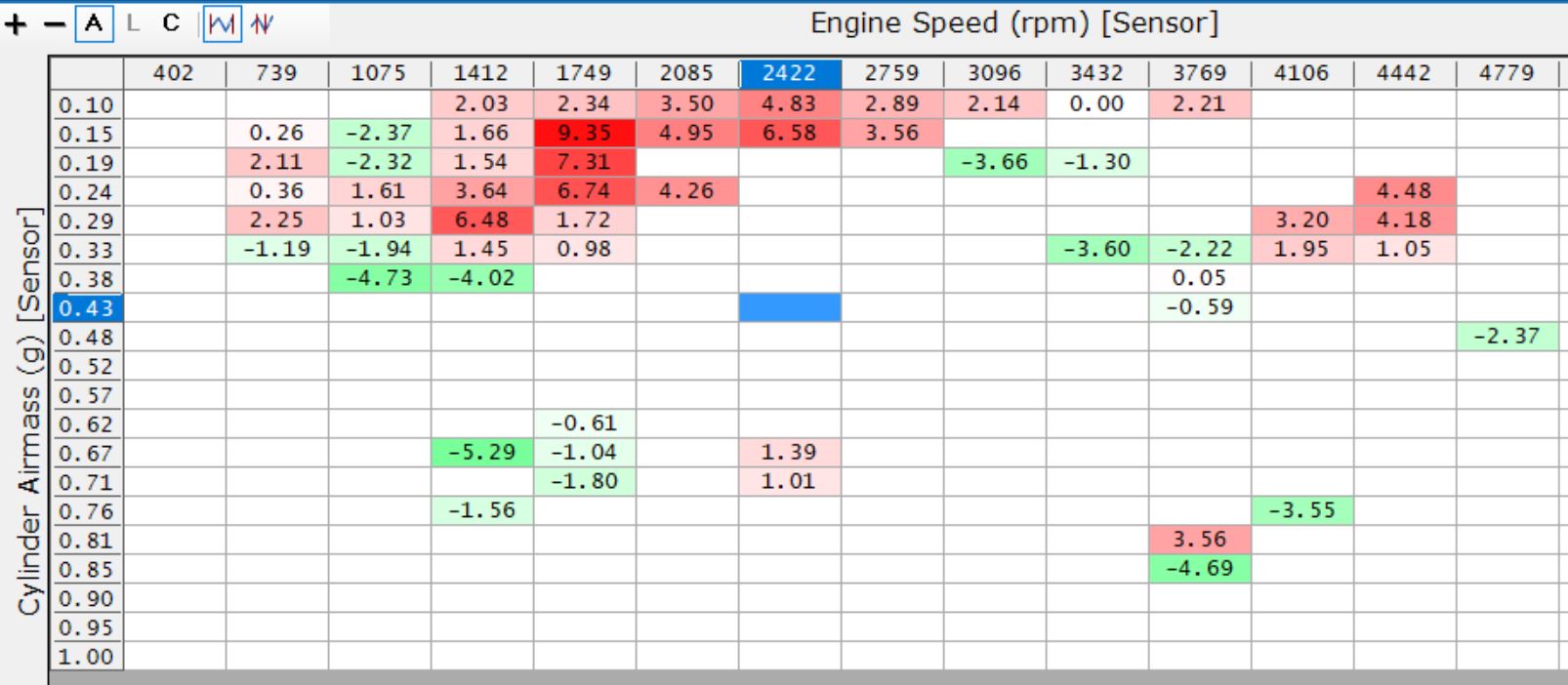Click the deep red 9.35 cell
This screenshot has width=1568, height=685.
(x=585, y=134)
